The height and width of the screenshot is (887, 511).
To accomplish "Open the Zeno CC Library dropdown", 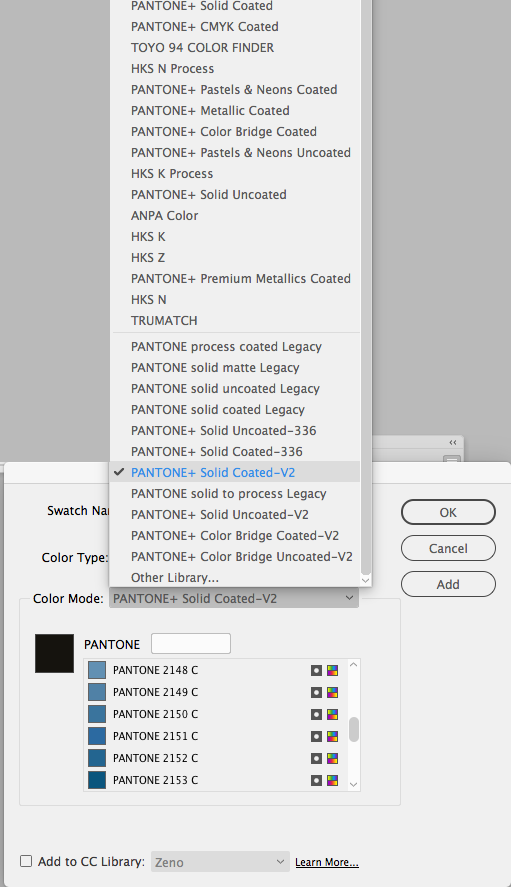I will (x=220, y=862).
